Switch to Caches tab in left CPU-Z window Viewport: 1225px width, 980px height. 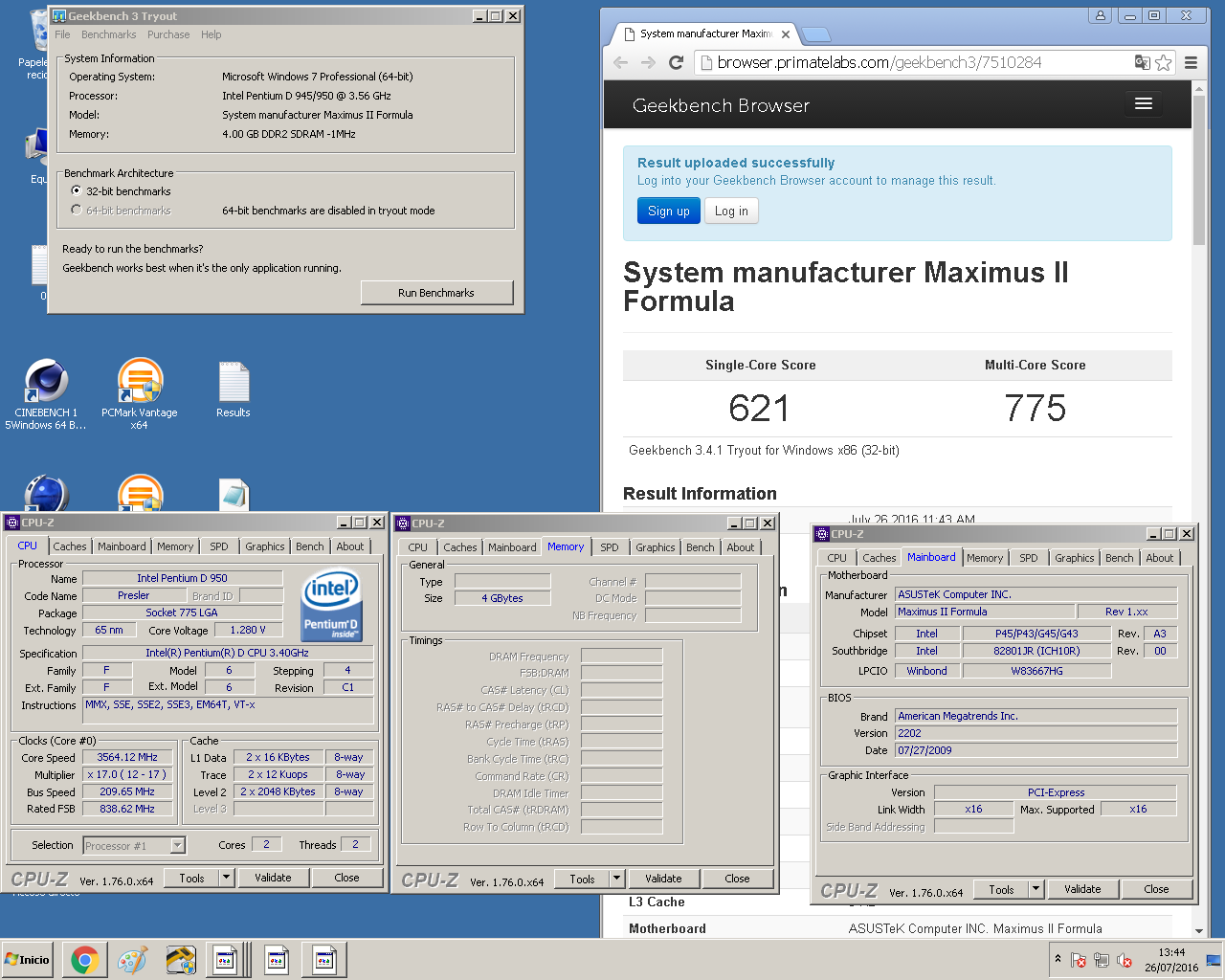pyautogui.click(x=70, y=546)
